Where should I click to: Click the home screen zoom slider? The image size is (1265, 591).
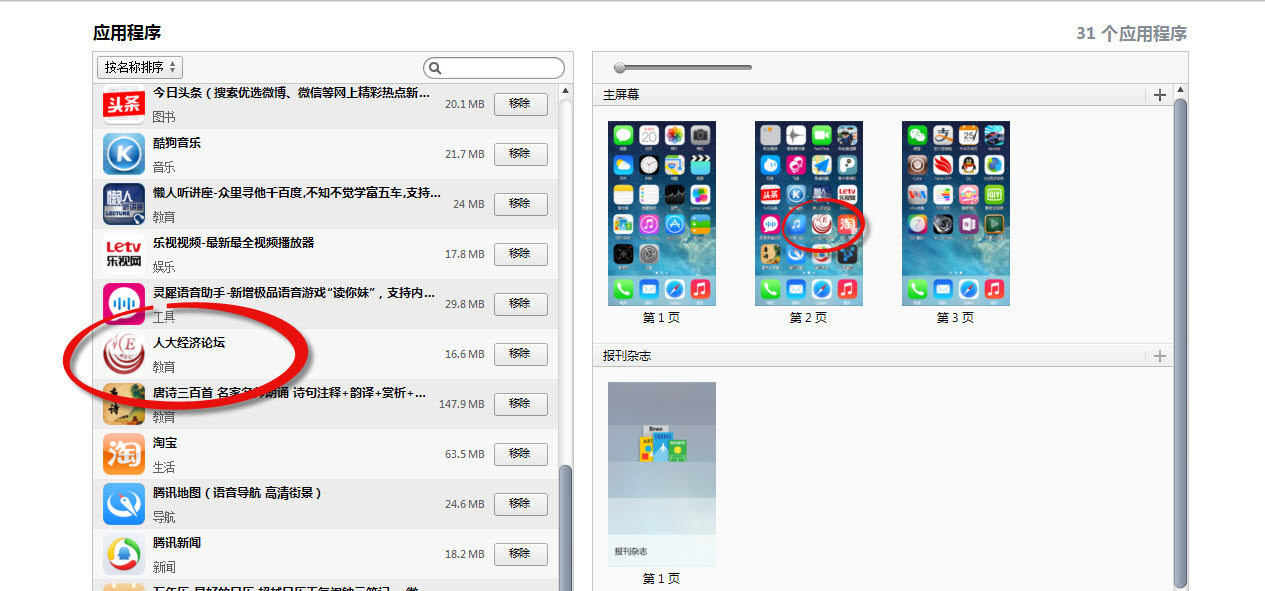(684, 68)
